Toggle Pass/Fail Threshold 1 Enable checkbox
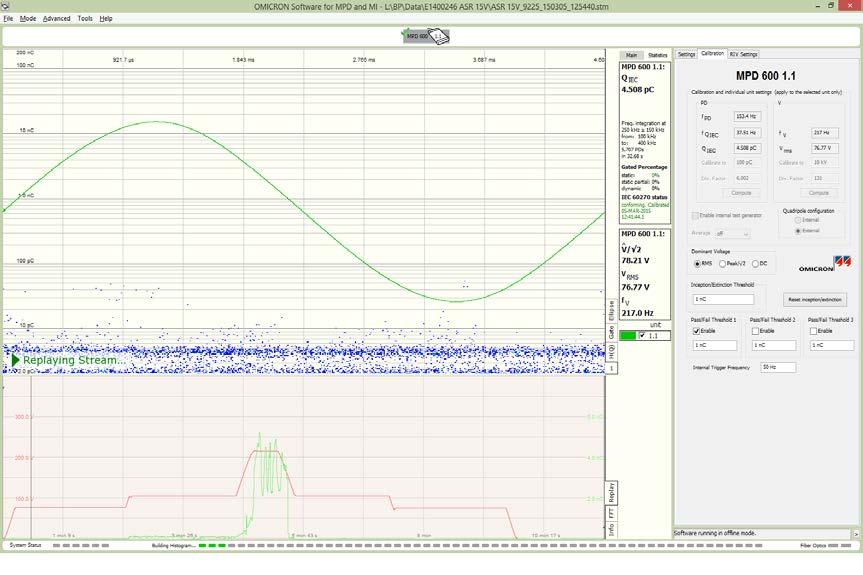Viewport: 863px width, 575px height. pos(696,331)
